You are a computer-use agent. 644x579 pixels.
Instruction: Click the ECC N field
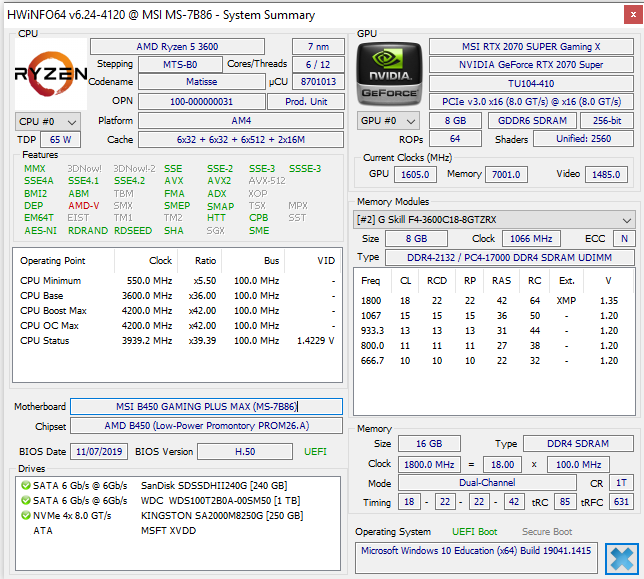point(624,239)
